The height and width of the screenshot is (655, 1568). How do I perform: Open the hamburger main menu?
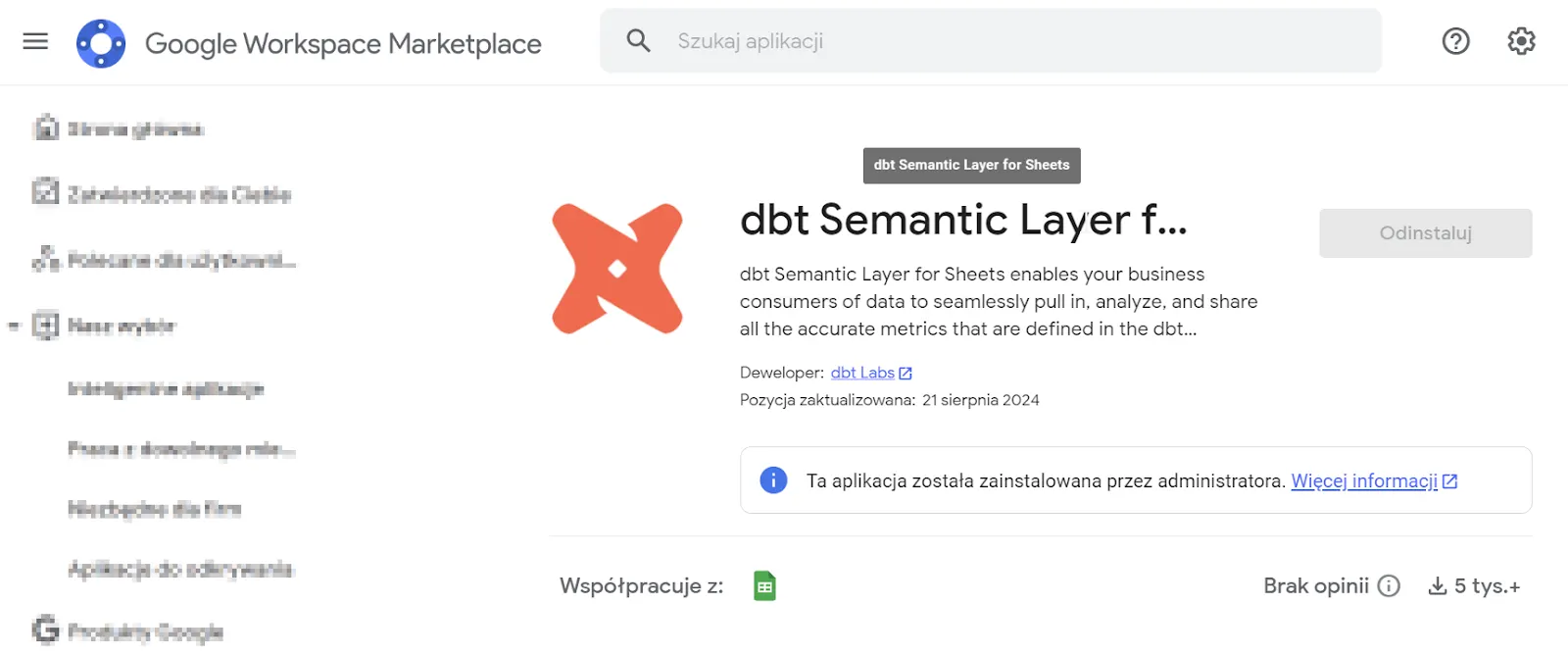pos(35,41)
